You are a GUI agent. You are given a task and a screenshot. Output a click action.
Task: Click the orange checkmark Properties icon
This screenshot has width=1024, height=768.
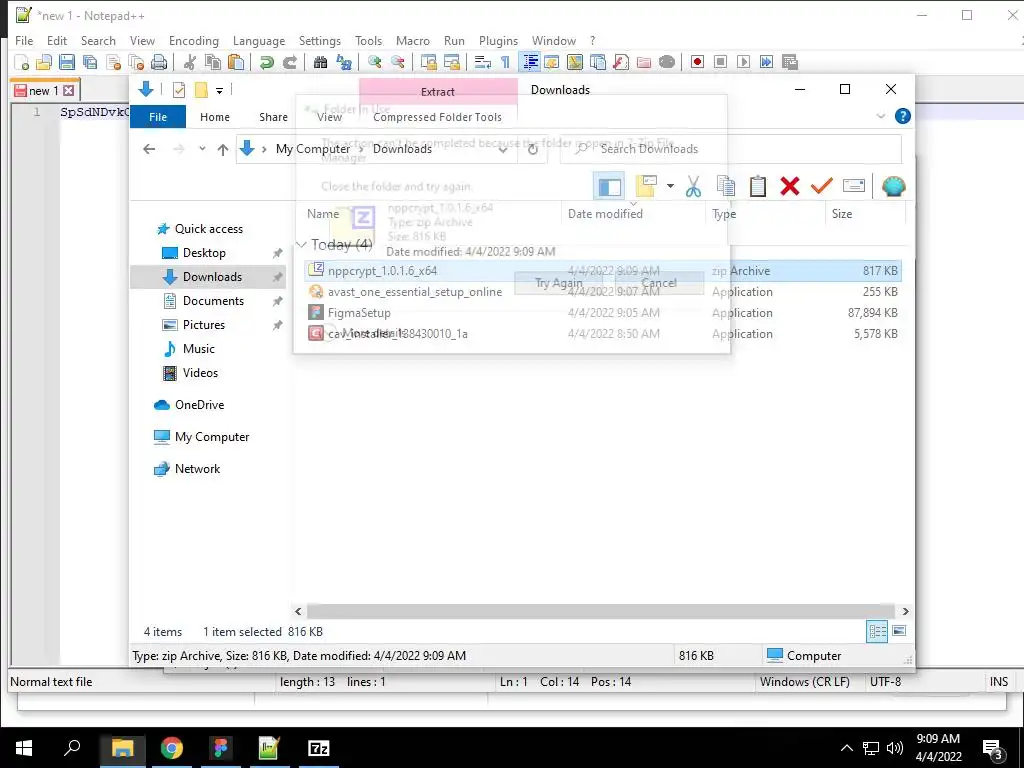point(821,186)
